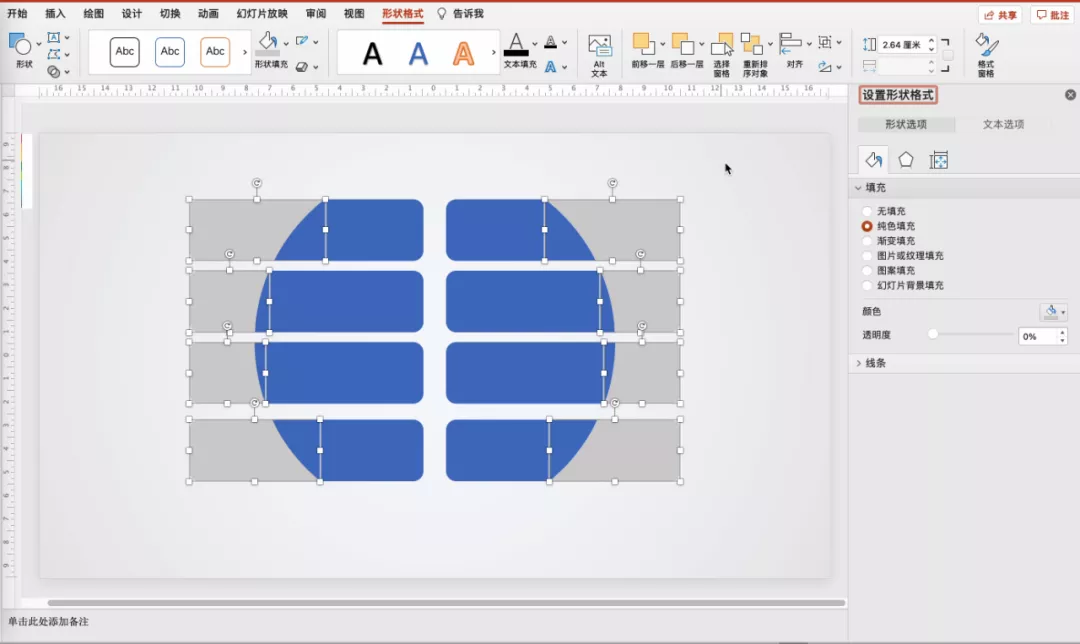Screen dimensions: 1080x644
Task: Click the 重新排序对象 reorder objects icon
Action: point(751,45)
